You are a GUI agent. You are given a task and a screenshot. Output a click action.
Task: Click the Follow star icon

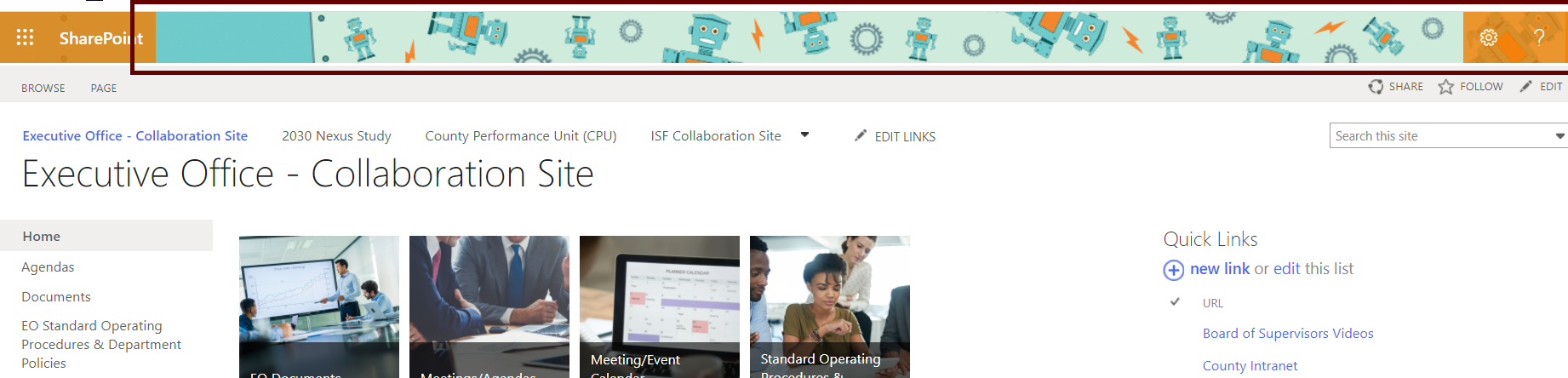pos(1445,87)
